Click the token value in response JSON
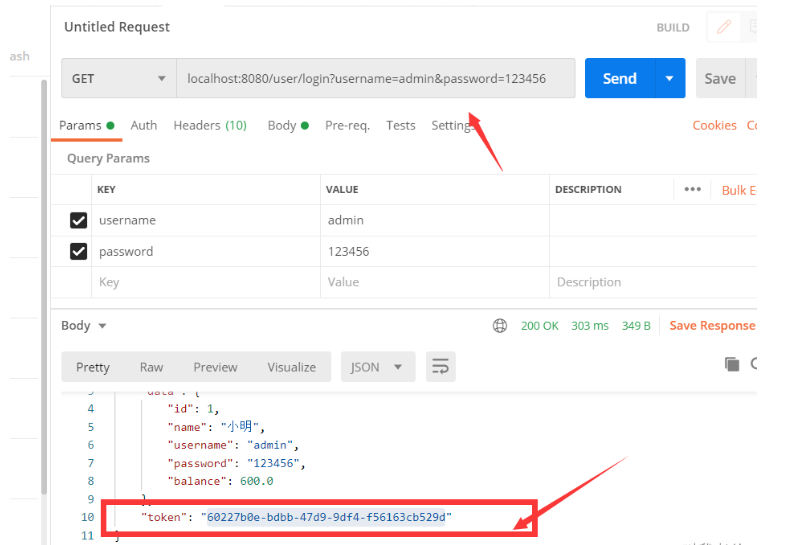Image resolution: width=786 pixels, height=545 pixels. tap(326, 517)
